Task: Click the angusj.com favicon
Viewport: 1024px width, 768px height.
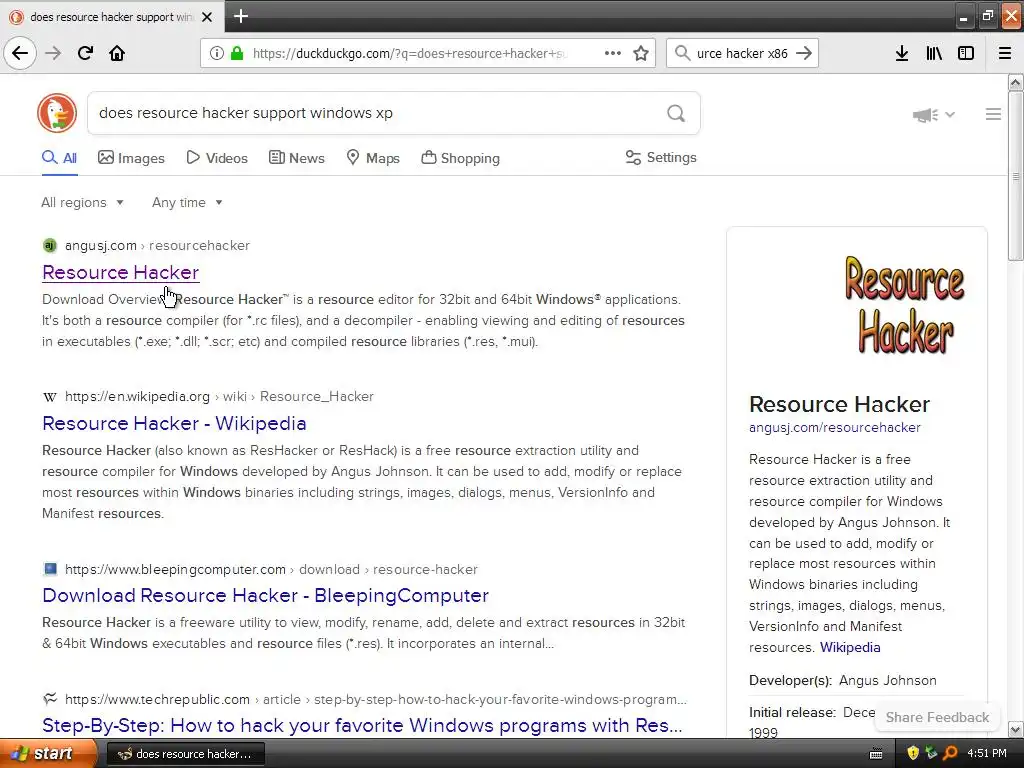Action: coord(50,246)
